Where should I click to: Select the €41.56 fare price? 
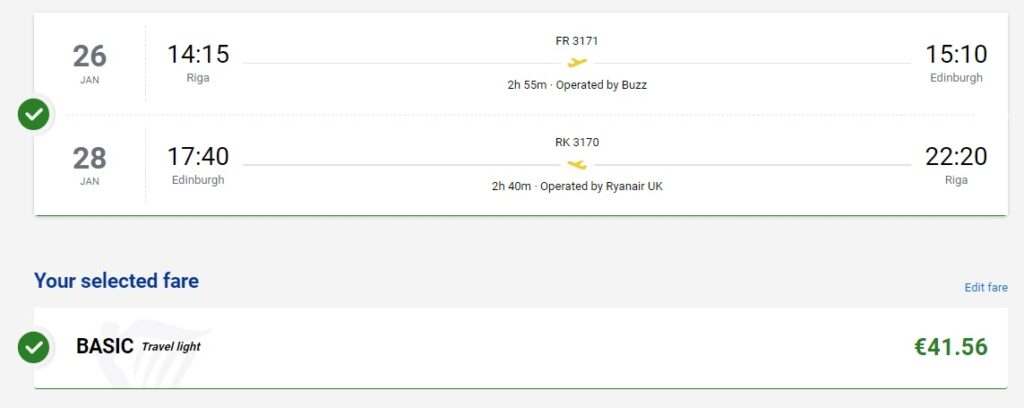(951, 347)
